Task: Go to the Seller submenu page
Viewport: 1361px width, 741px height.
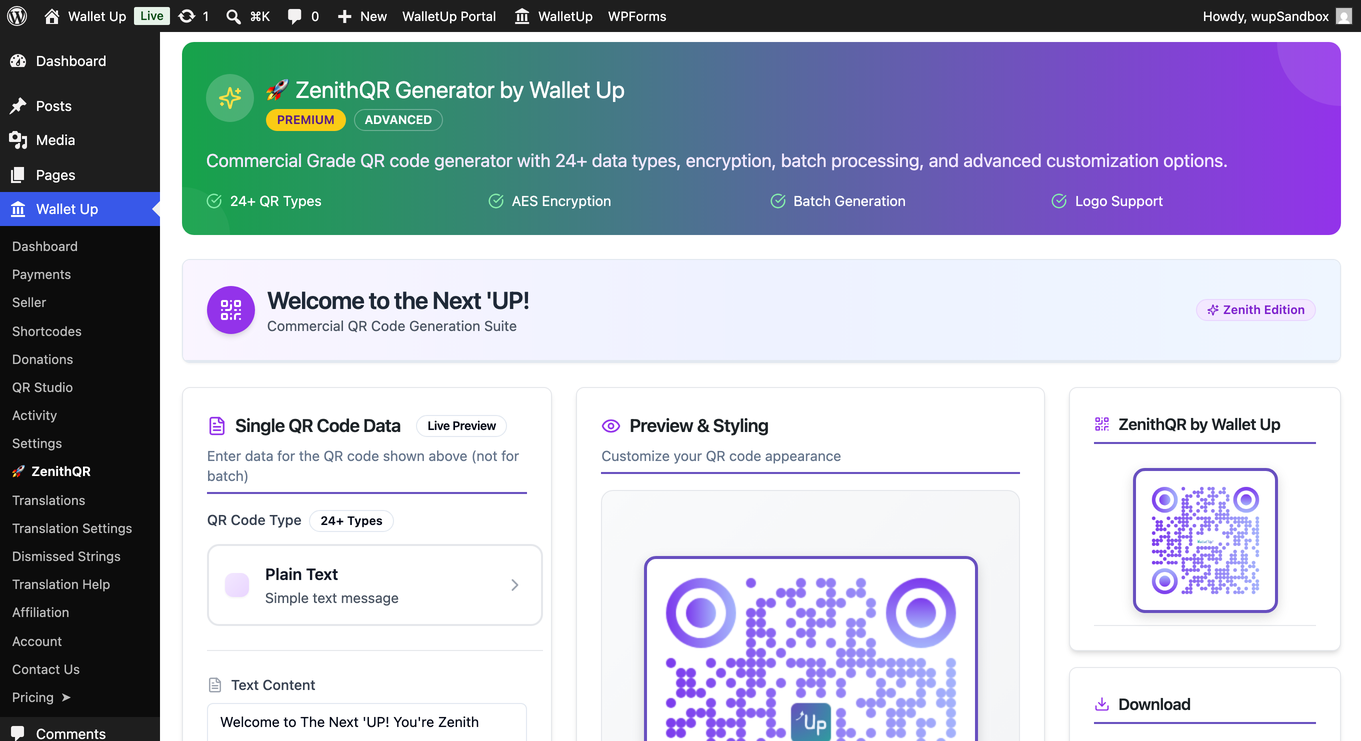Action: tap(29, 302)
